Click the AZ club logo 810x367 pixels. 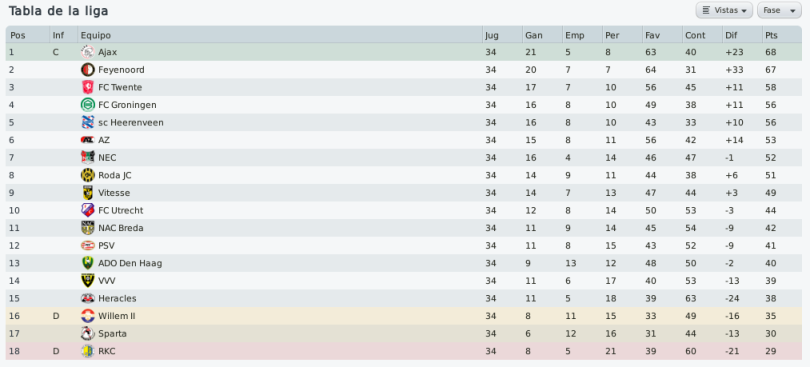(x=88, y=140)
